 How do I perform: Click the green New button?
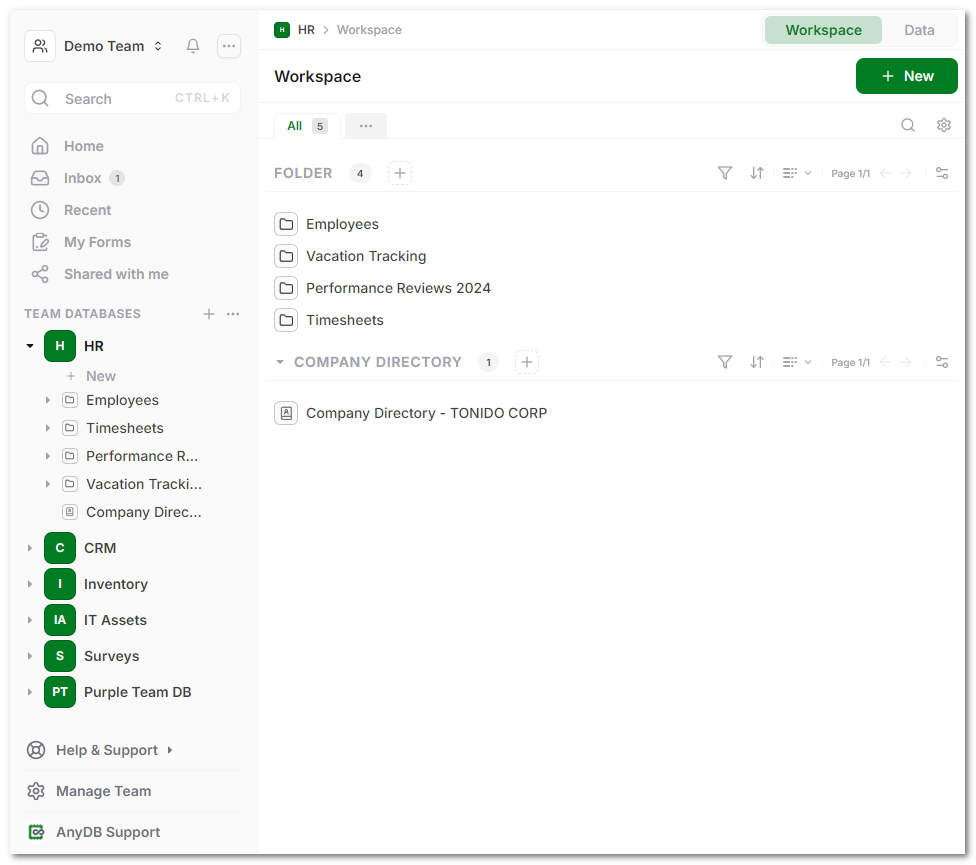click(x=906, y=76)
